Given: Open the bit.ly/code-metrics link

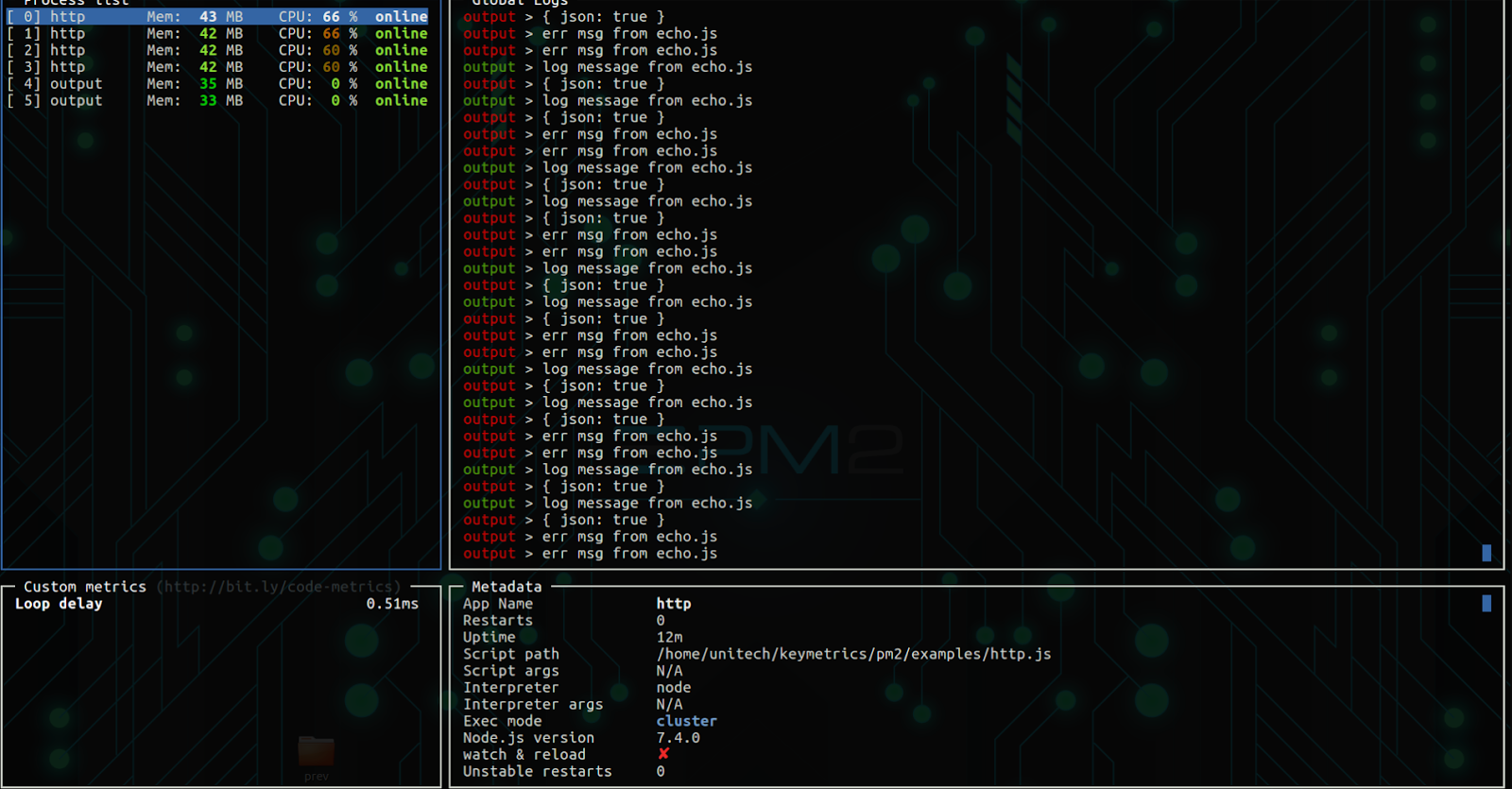Looking at the screenshot, I should 279,587.
